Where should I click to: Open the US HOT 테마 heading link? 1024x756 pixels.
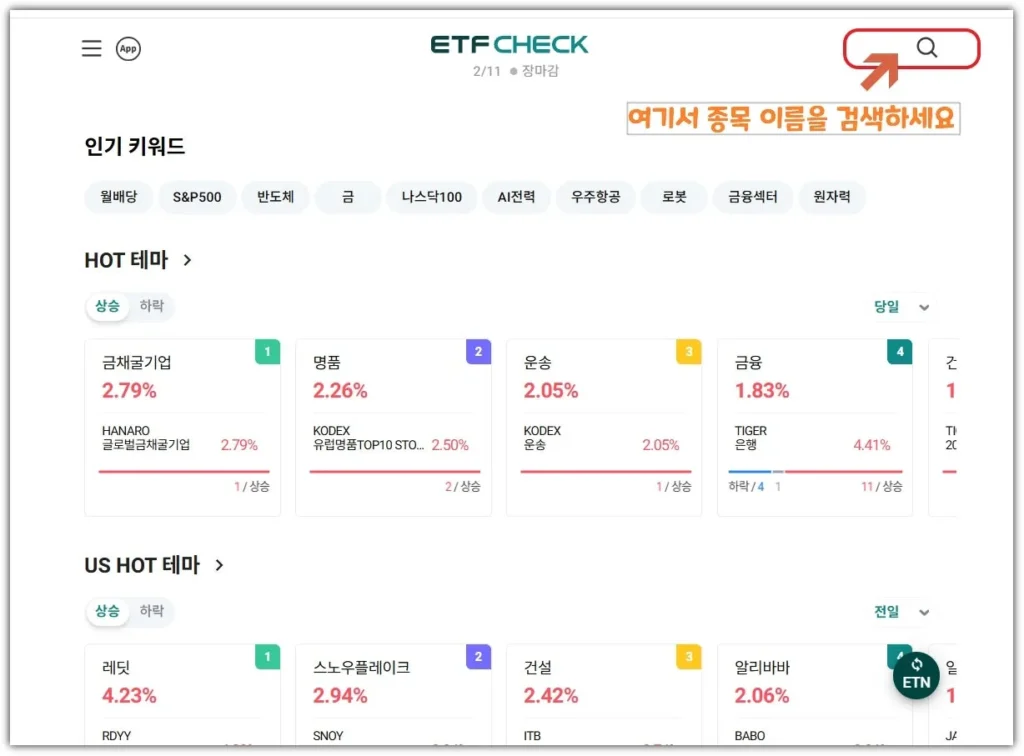(153, 565)
